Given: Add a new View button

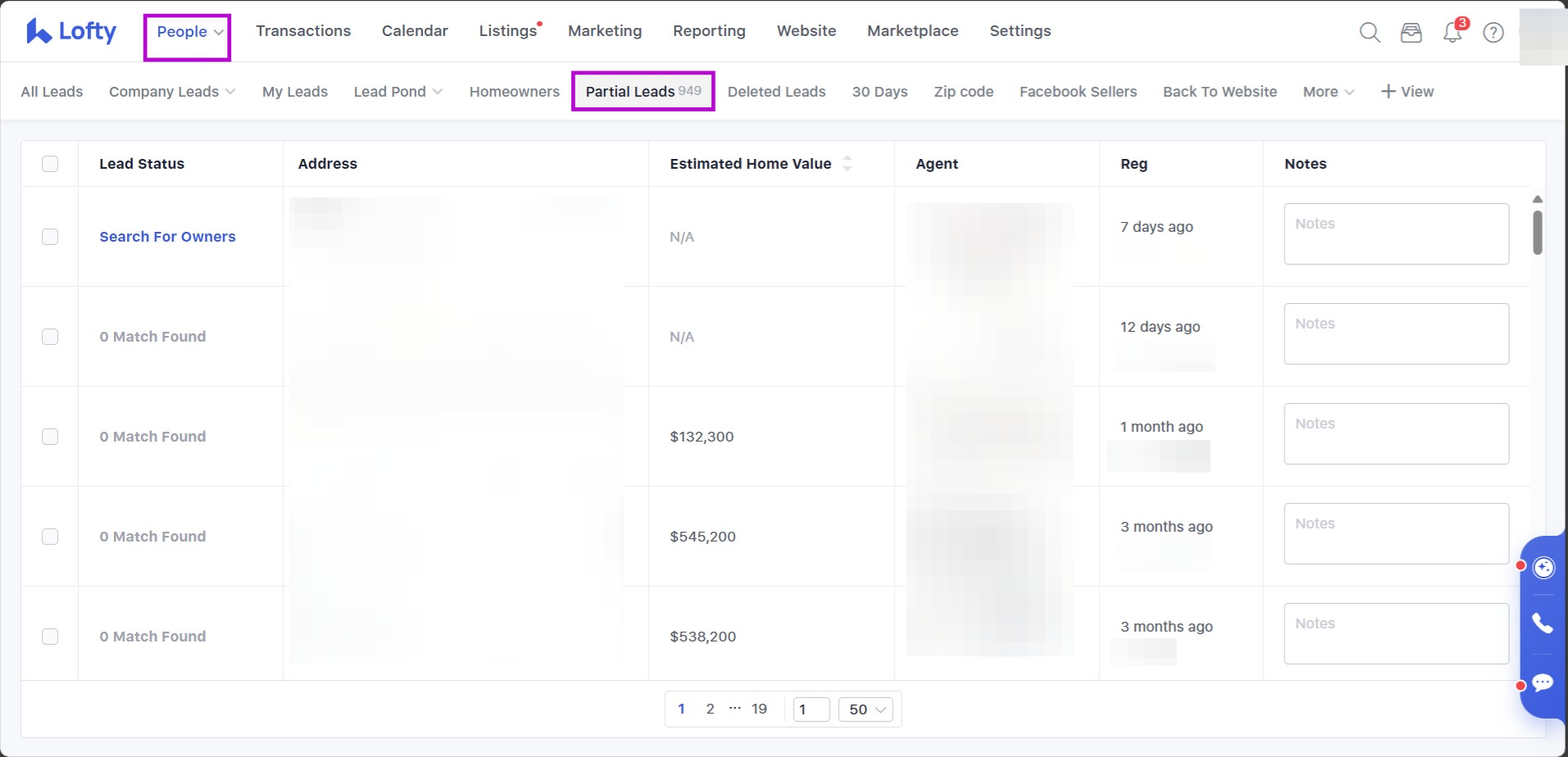Looking at the screenshot, I should (1407, 92).
